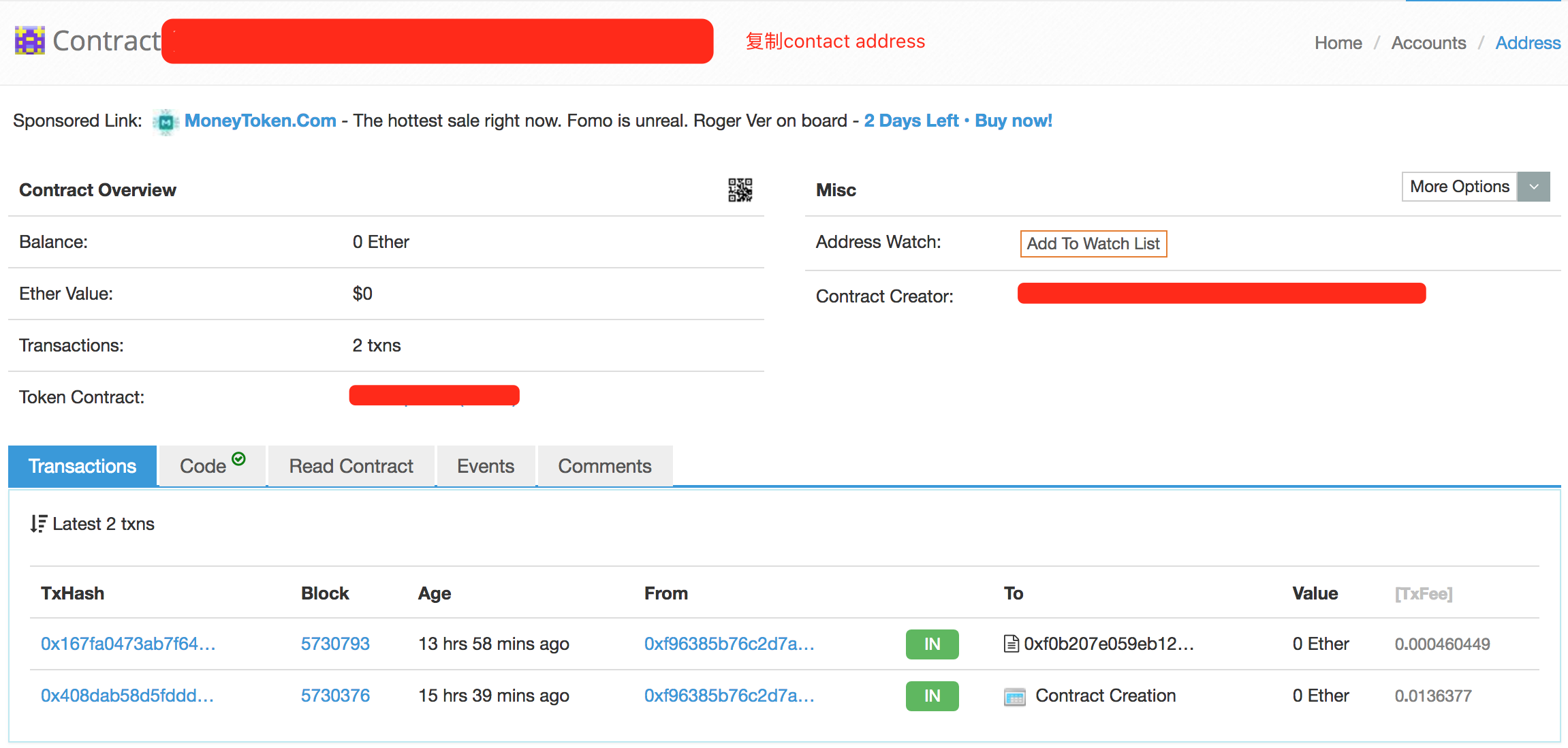Open the Read Contract tab
Viewport: 1568px width, 748px height.
coord(351,466)
